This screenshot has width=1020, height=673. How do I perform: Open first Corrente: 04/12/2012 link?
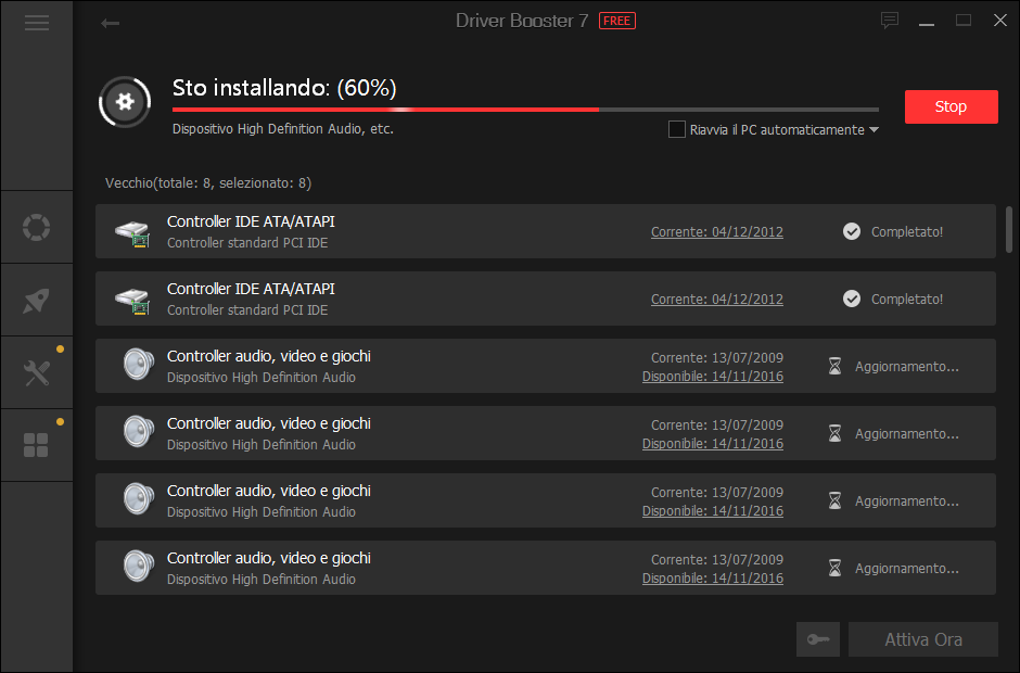pos(717,232)
